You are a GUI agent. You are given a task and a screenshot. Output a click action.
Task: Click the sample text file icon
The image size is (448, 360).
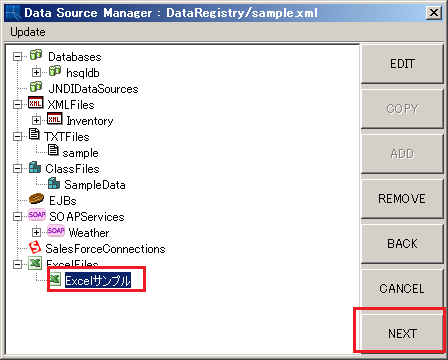[53, 150]
